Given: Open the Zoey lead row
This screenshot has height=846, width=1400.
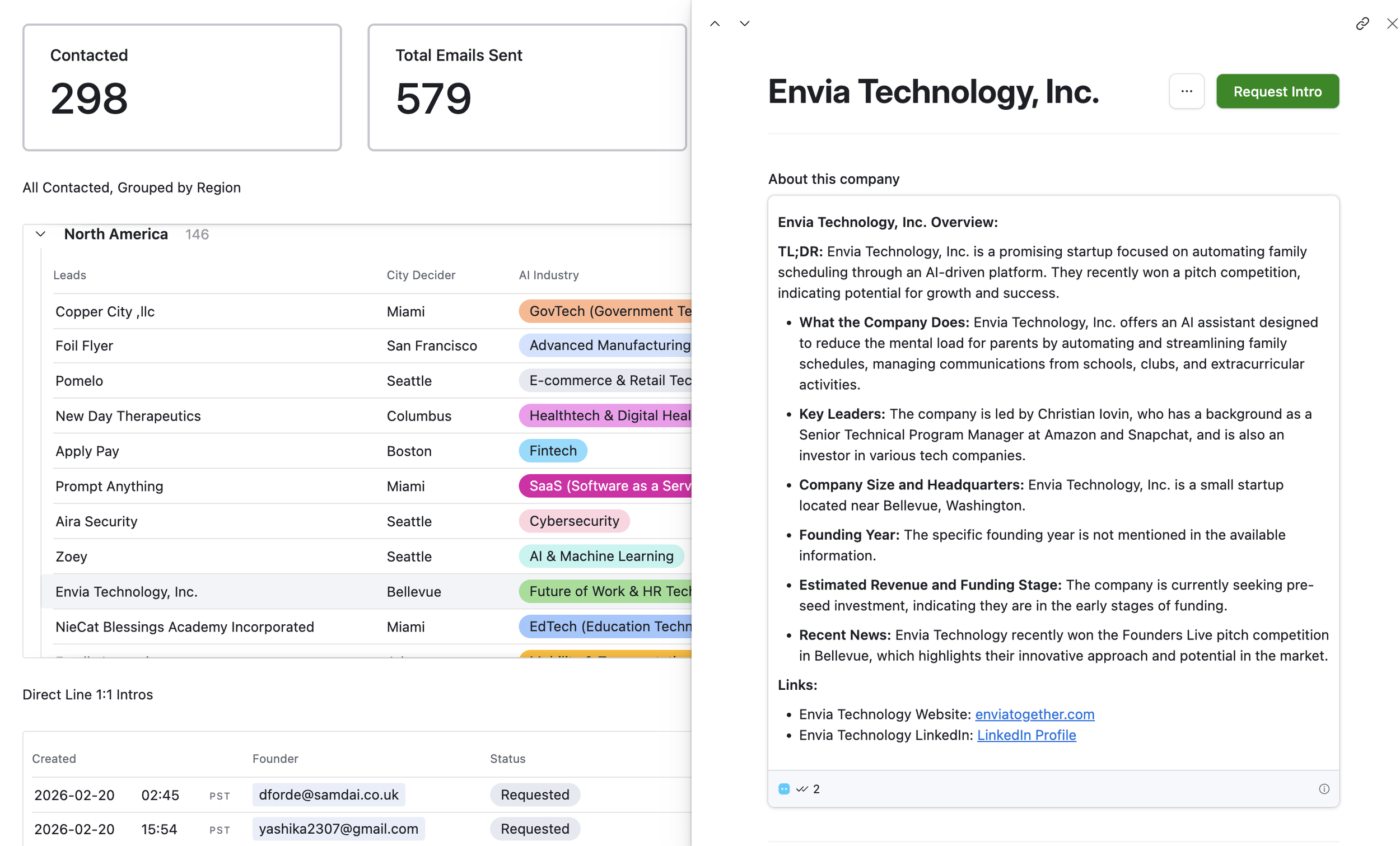Looking at the screenshot, I should point(372,557).
